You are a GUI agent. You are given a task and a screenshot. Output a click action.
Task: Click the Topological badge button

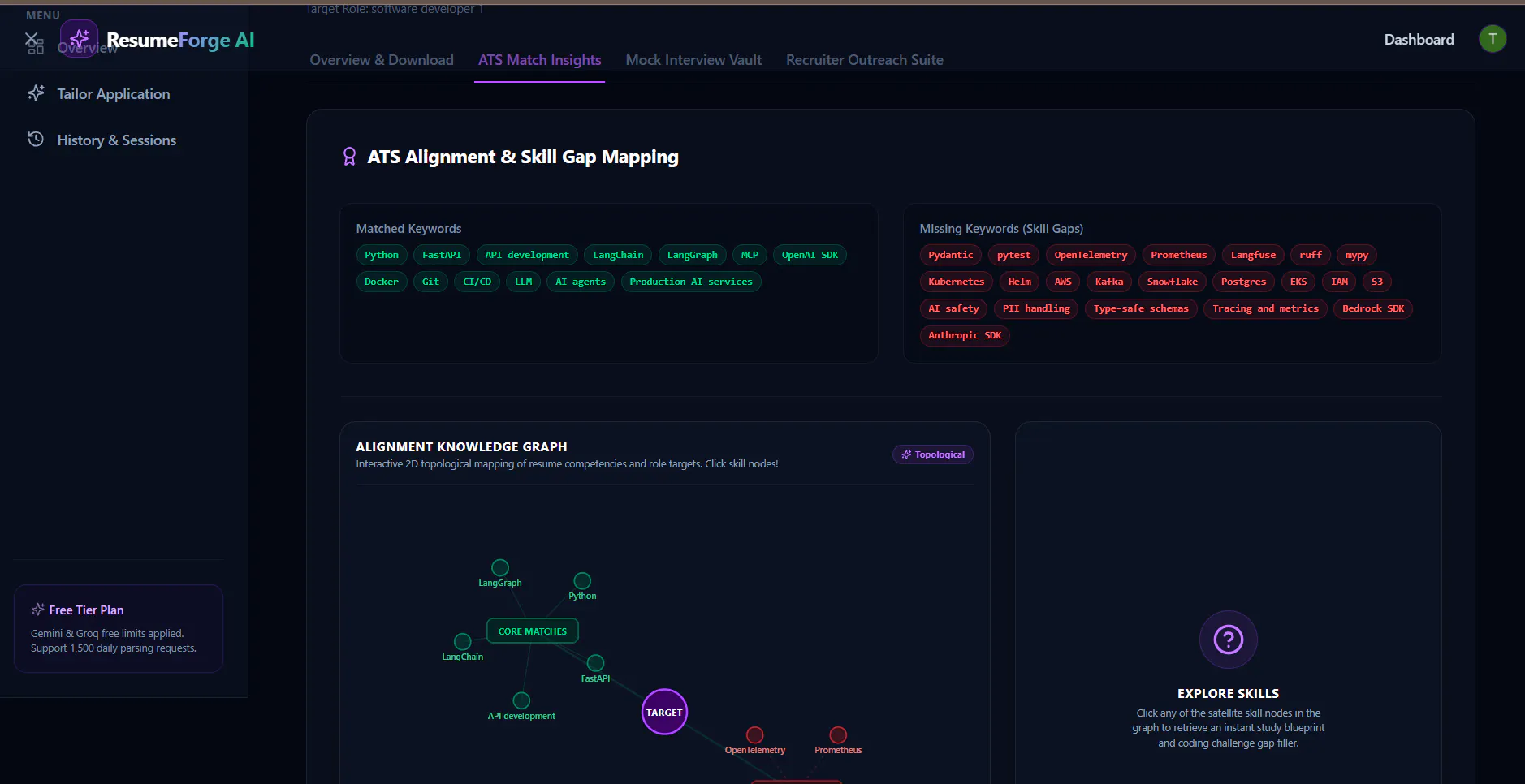click(x=932, y=454)
